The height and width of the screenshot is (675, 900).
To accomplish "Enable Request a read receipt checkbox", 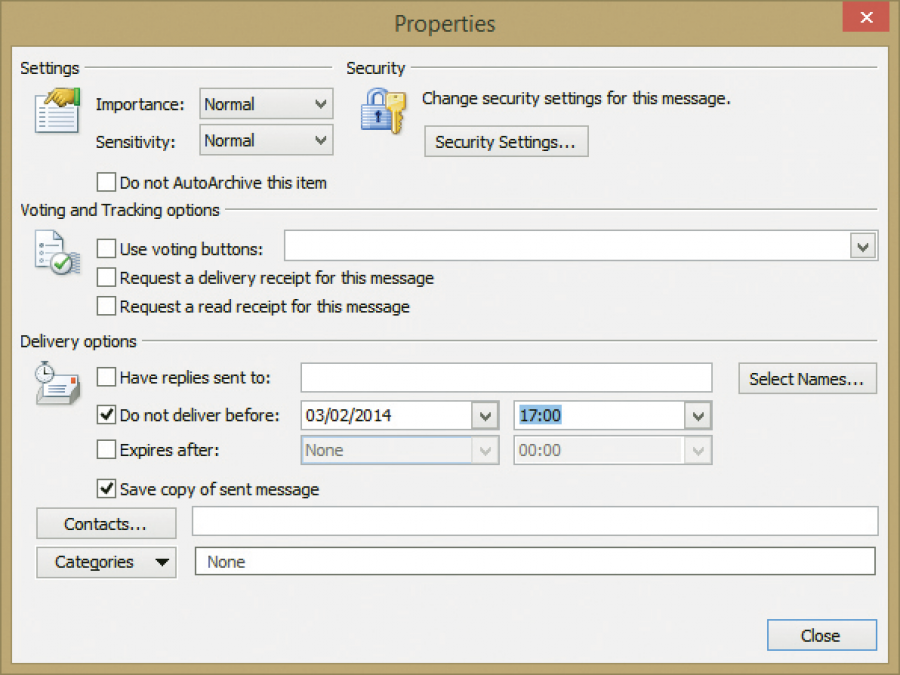I will click(106, 306).
